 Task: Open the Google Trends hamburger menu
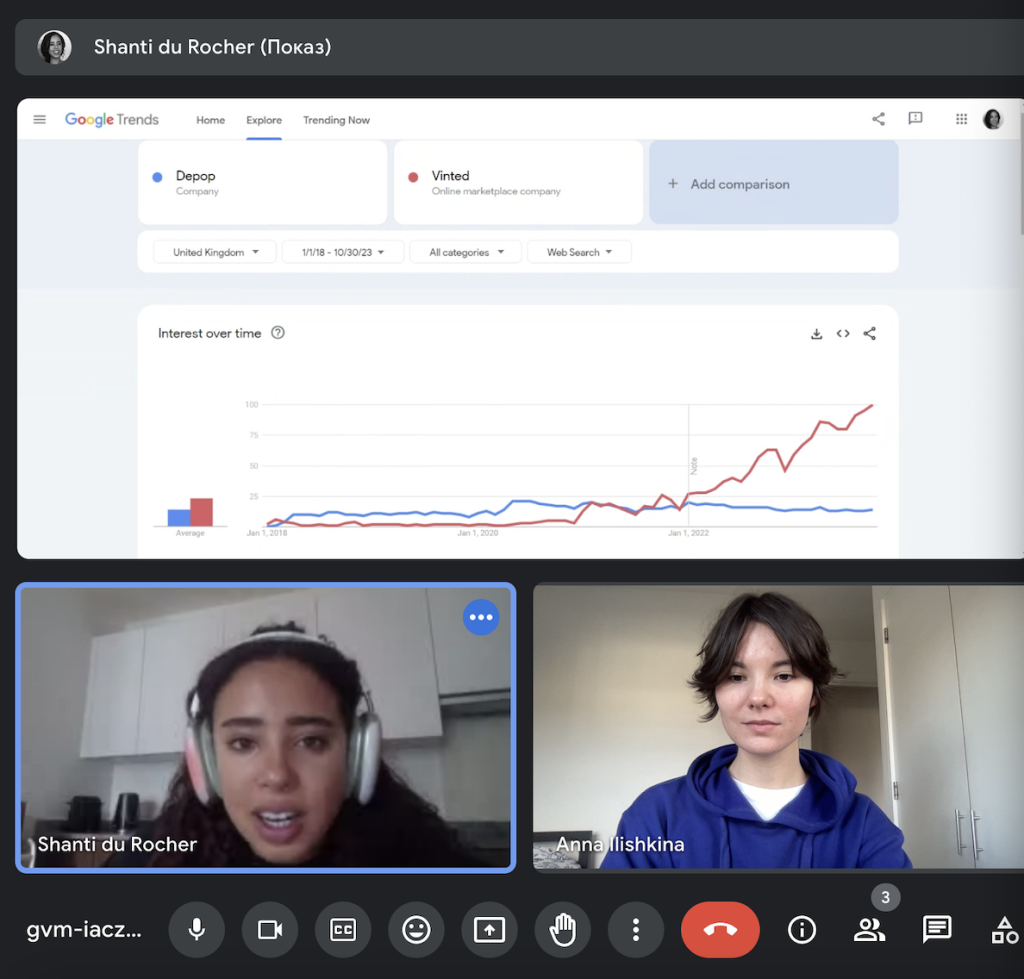pos(39,120)
